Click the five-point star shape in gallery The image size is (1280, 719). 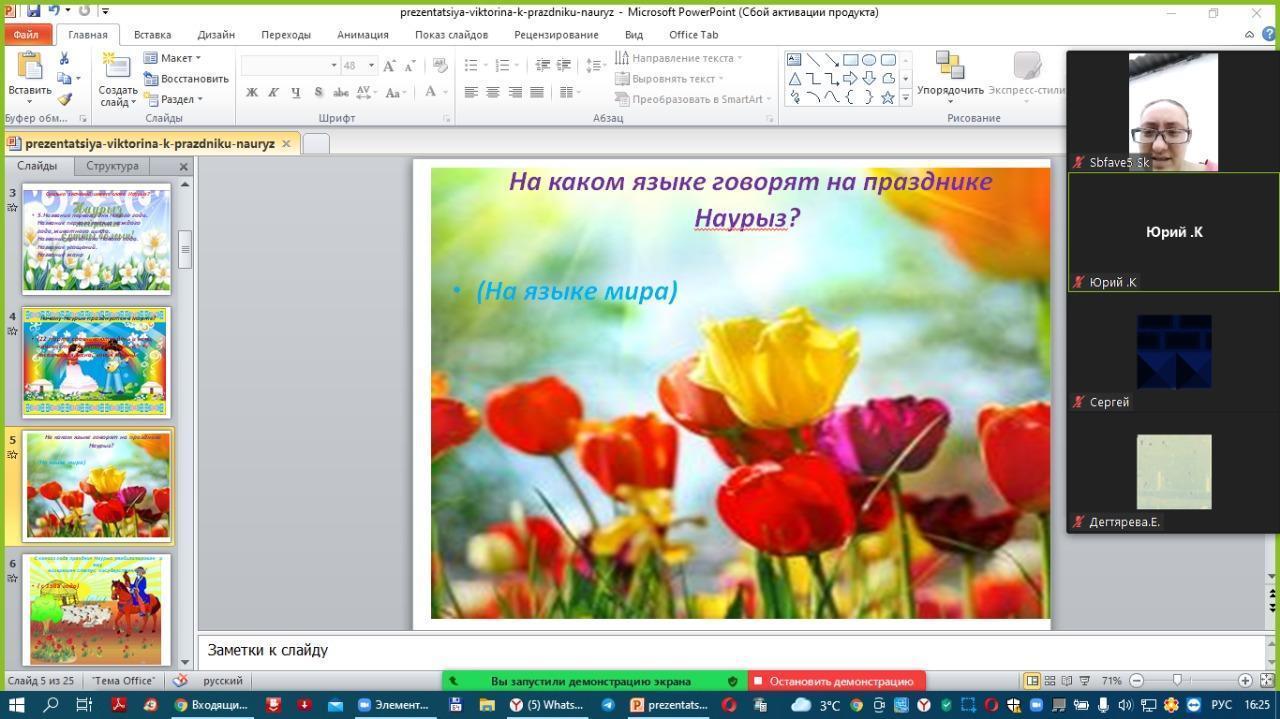[887, 97]
